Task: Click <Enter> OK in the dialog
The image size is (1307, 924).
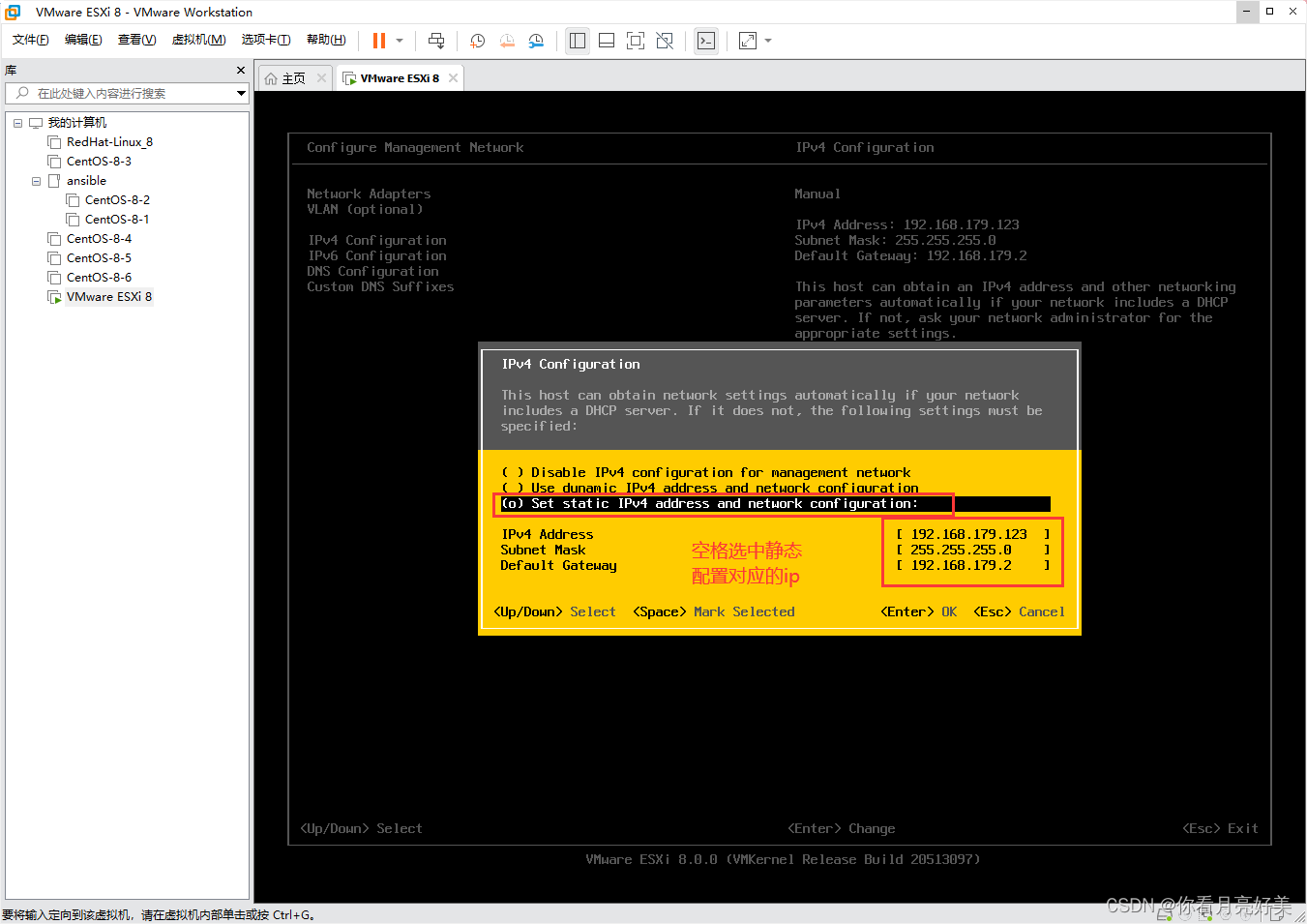Action: tap(918, 611)
